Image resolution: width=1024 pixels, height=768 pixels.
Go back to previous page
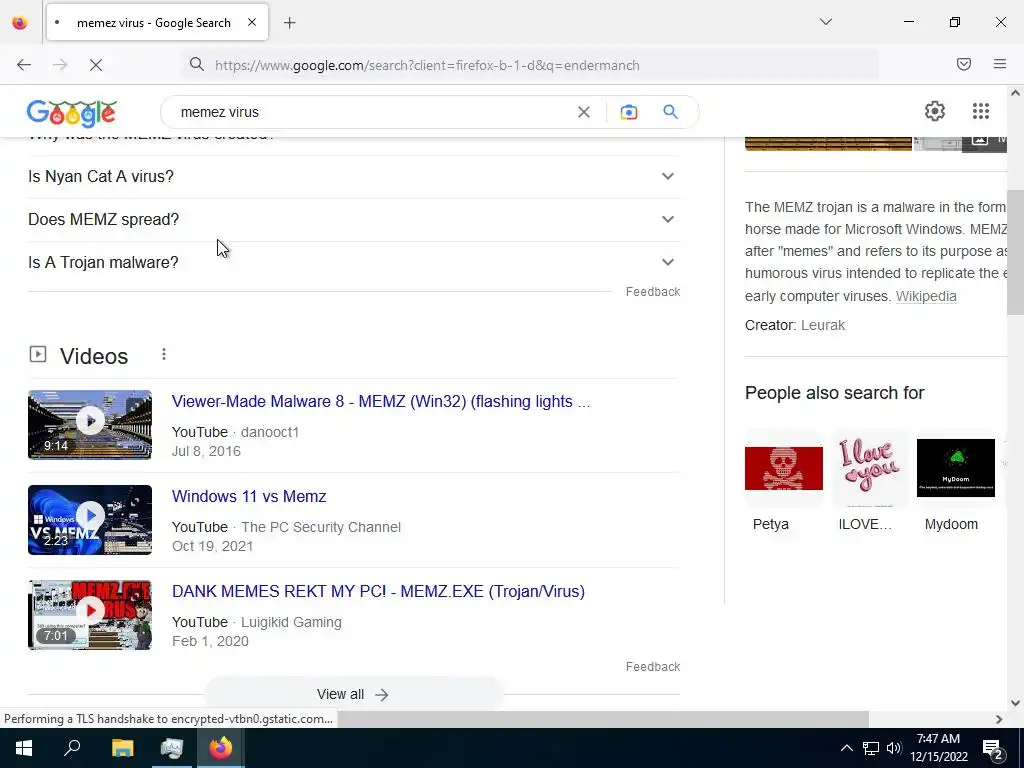(x=24, y=65)
